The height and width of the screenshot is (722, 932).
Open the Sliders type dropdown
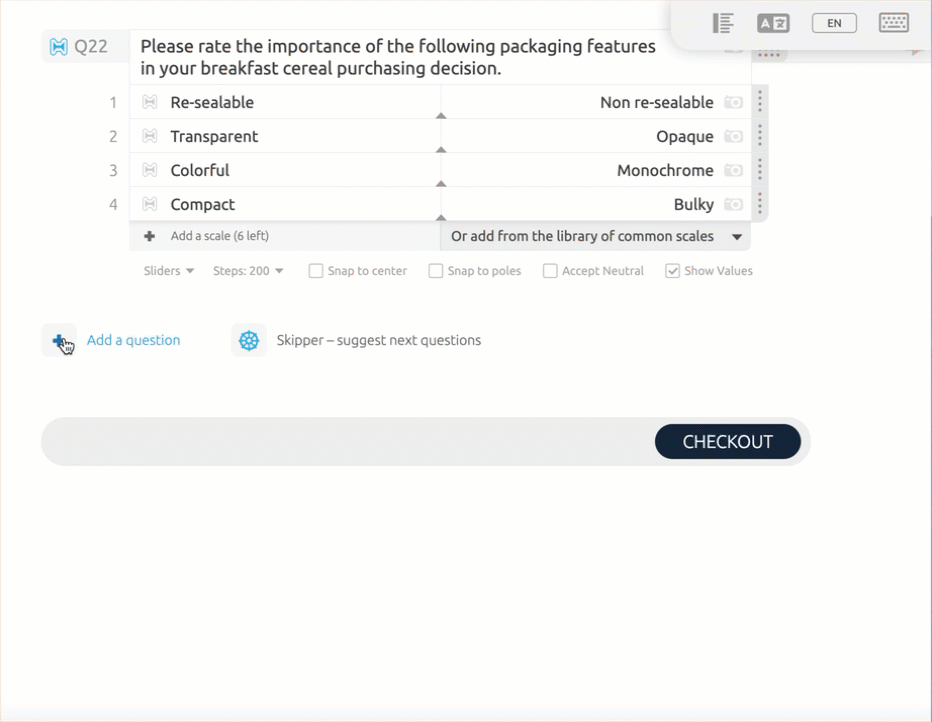coord(168,271)
